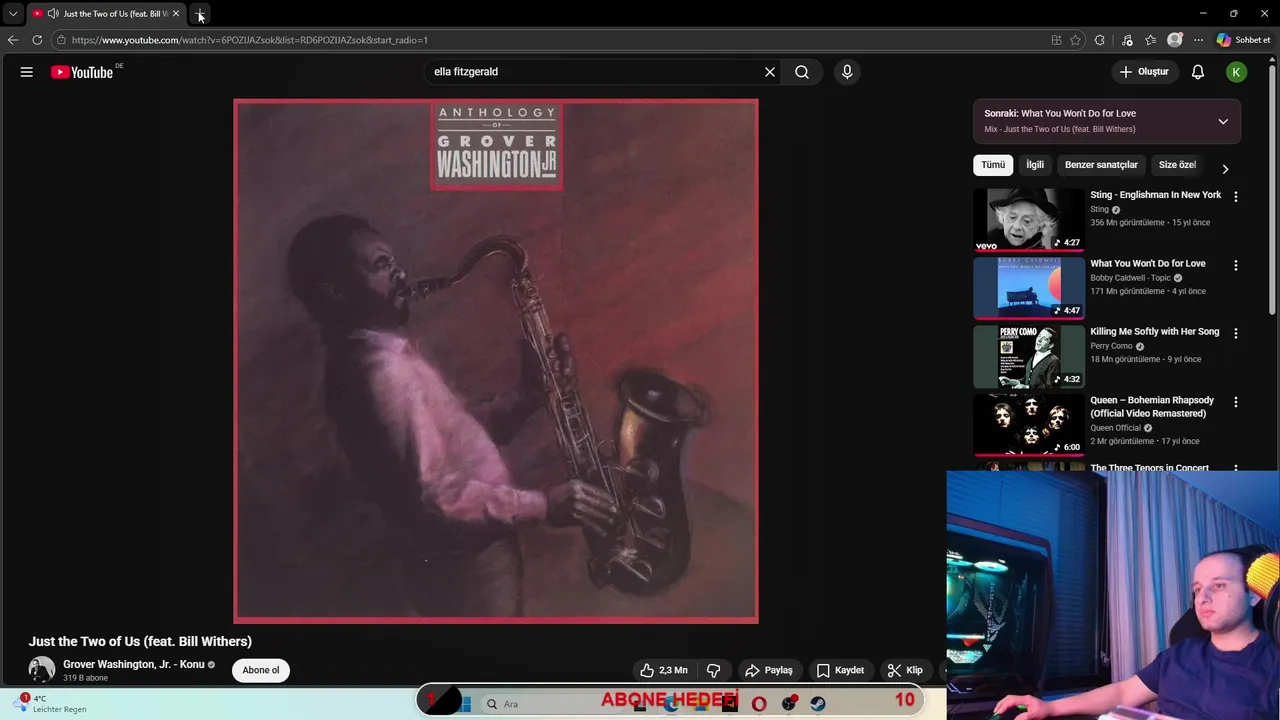Open options for What You Won't Do for Love
The height and width of the screenshot is (720, 1280).
coord(1236,266)
